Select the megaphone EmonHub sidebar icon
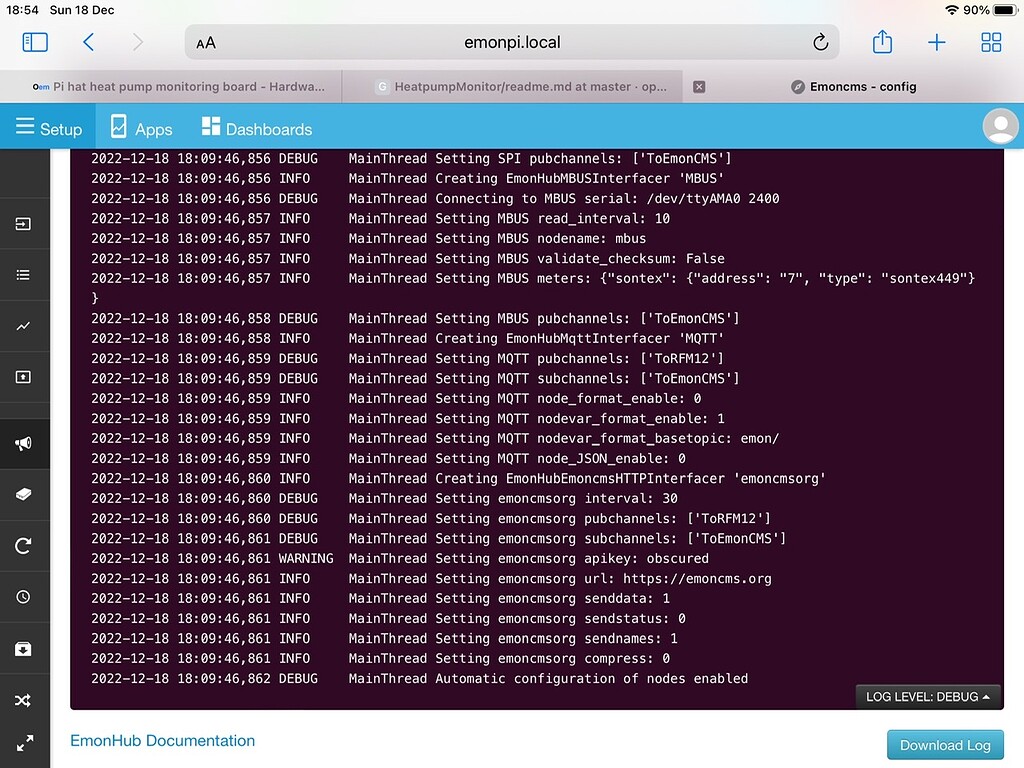The height and width of the screenshot is (768, 1024). pos(23,444)
